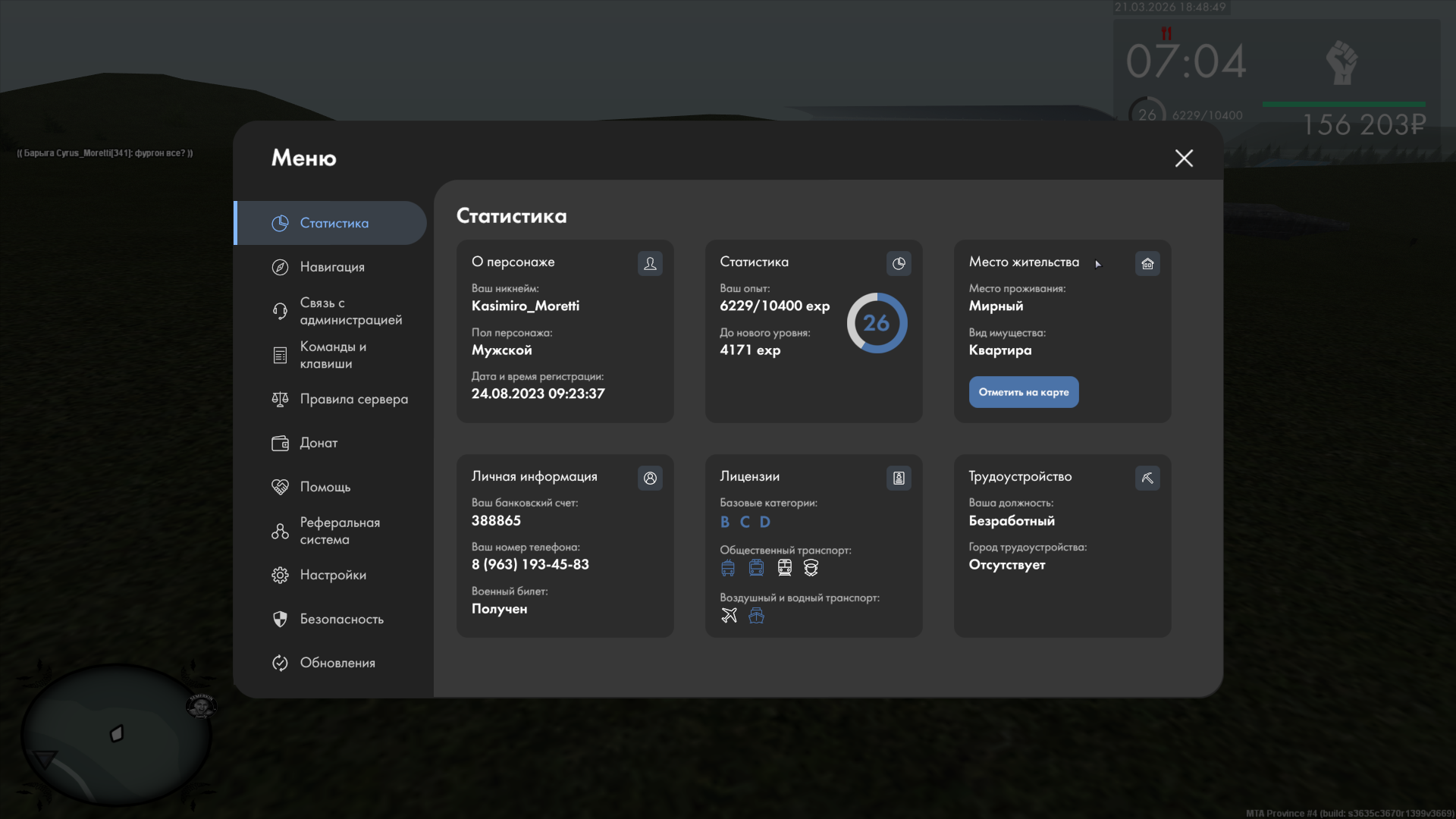Image resolution: width=1456 pixels, height=819 pixels.
Task: Click the pie chart icon on Статистика card
Action: tap(899, 263)
